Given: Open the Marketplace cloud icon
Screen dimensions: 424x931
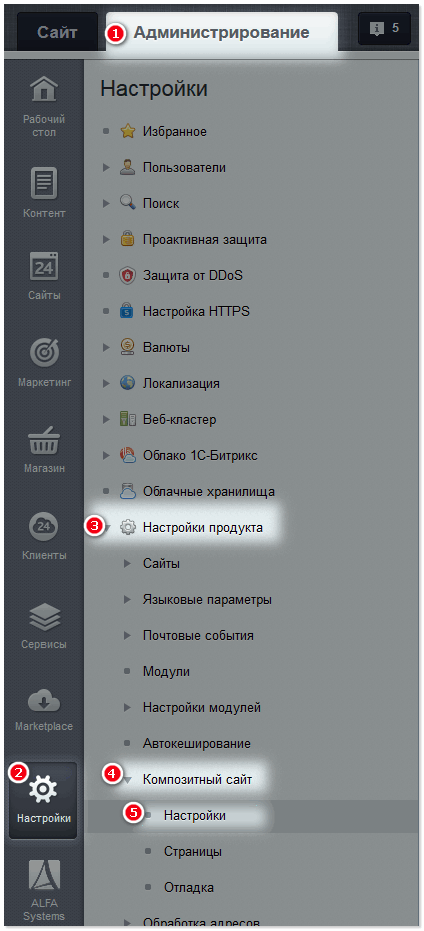Looking at the screenshot, I should 44,702.
